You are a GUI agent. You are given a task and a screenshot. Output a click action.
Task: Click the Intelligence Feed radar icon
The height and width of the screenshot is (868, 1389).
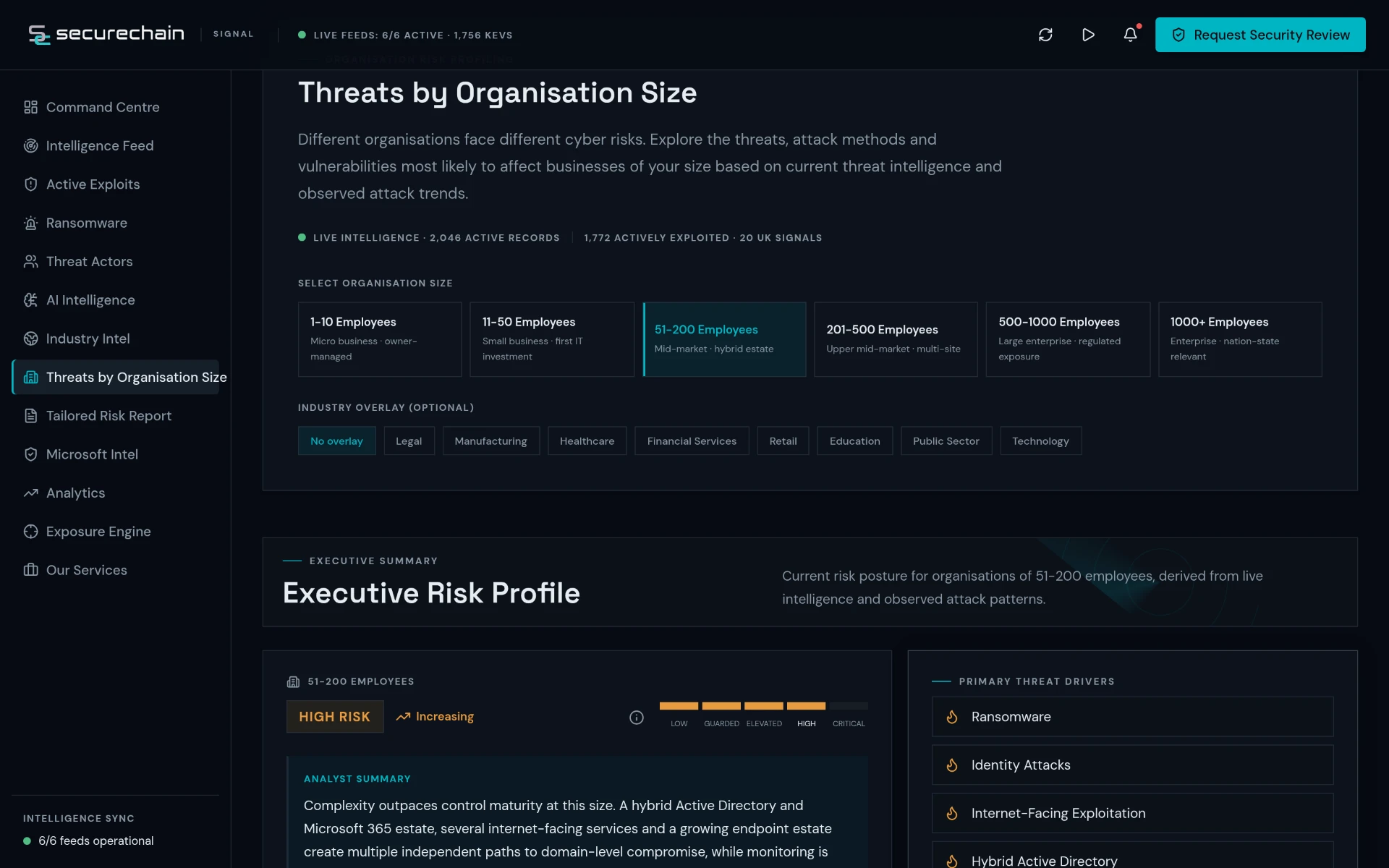tap(30, 145)
